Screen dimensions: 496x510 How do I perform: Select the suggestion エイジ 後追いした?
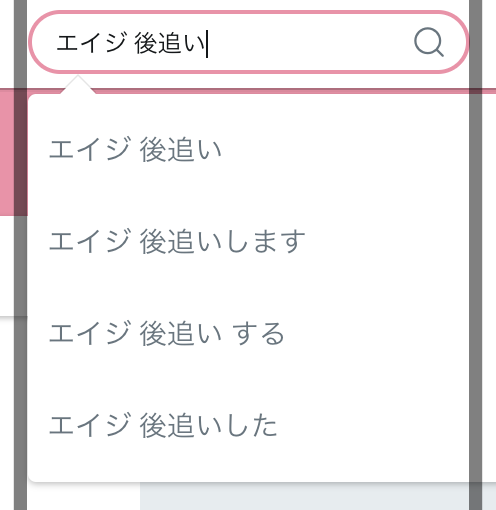163,425
